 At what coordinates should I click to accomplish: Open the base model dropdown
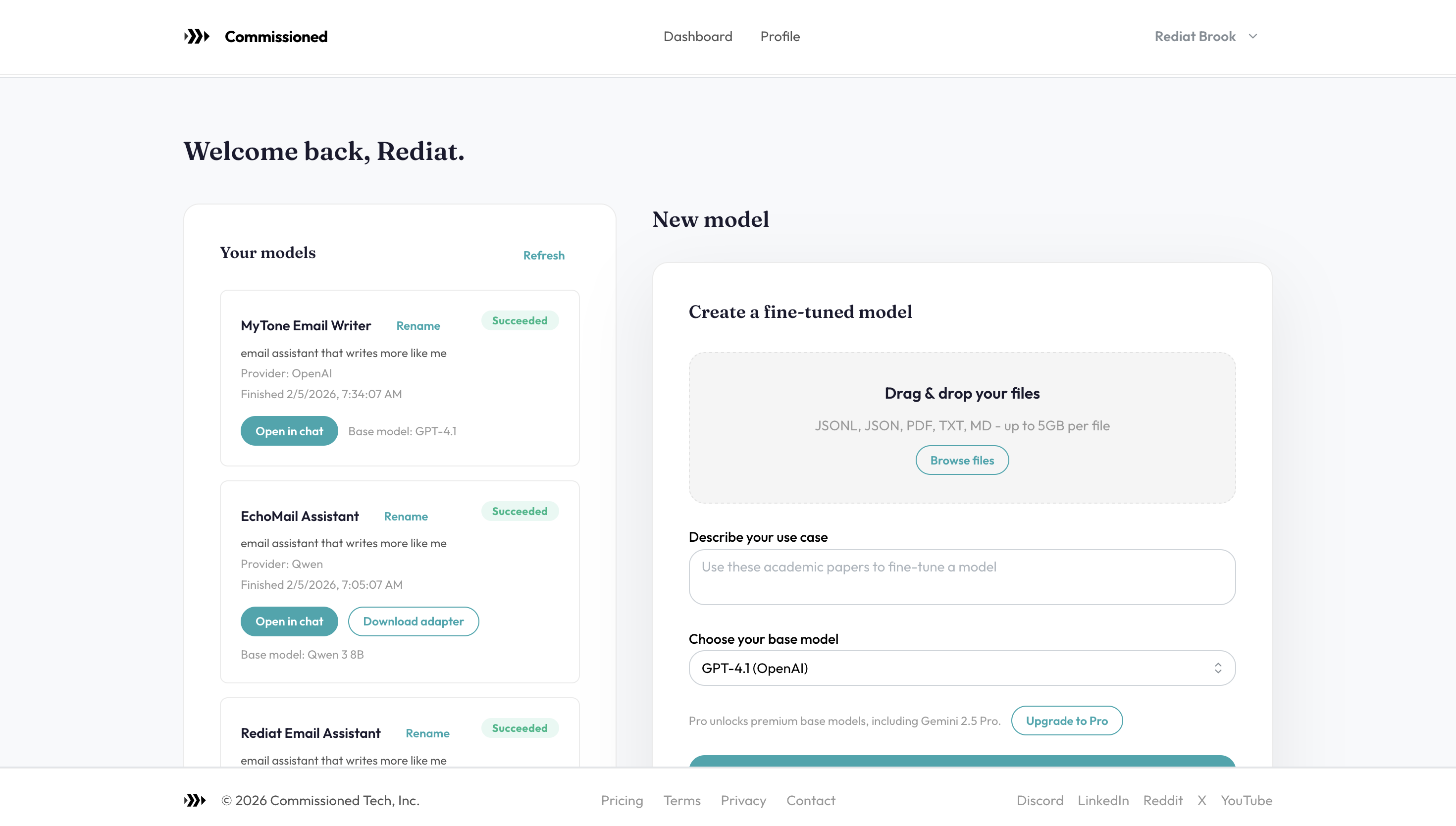(961, 668)
